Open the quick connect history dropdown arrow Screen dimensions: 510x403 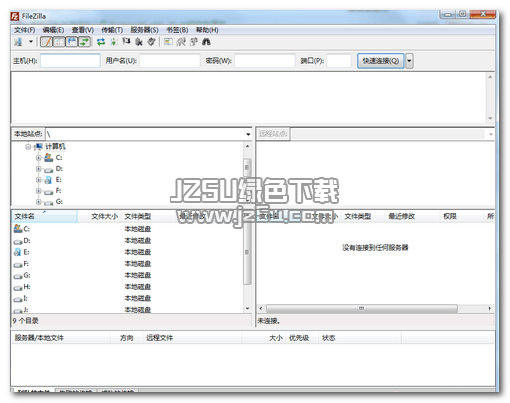click(x=409, y=61)
